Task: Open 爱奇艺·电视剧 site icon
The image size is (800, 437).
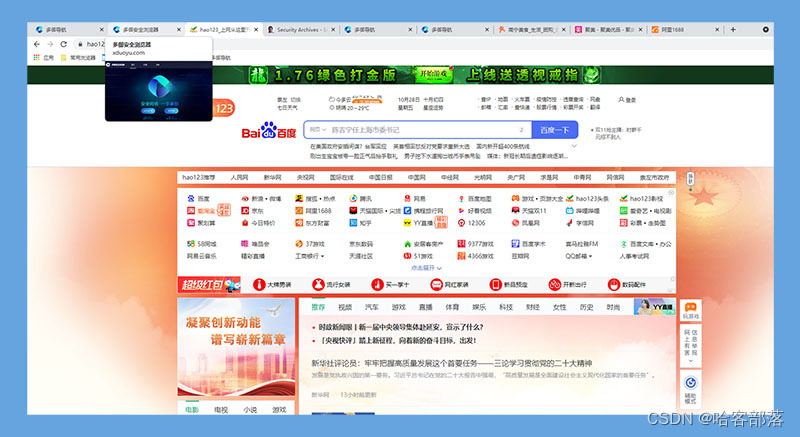Action: (623, 211)
